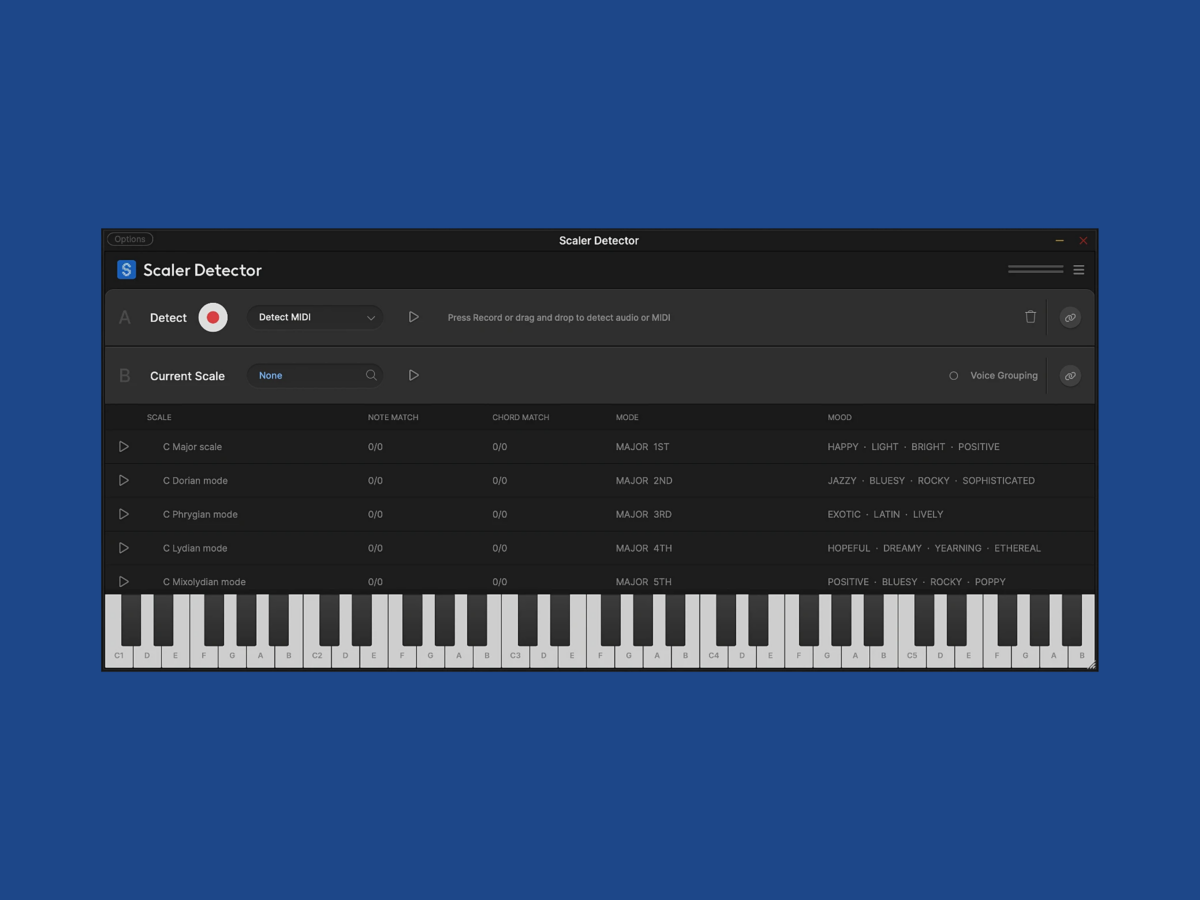Click the search magnifier in Current Scale field

click(x=371, y=375)
